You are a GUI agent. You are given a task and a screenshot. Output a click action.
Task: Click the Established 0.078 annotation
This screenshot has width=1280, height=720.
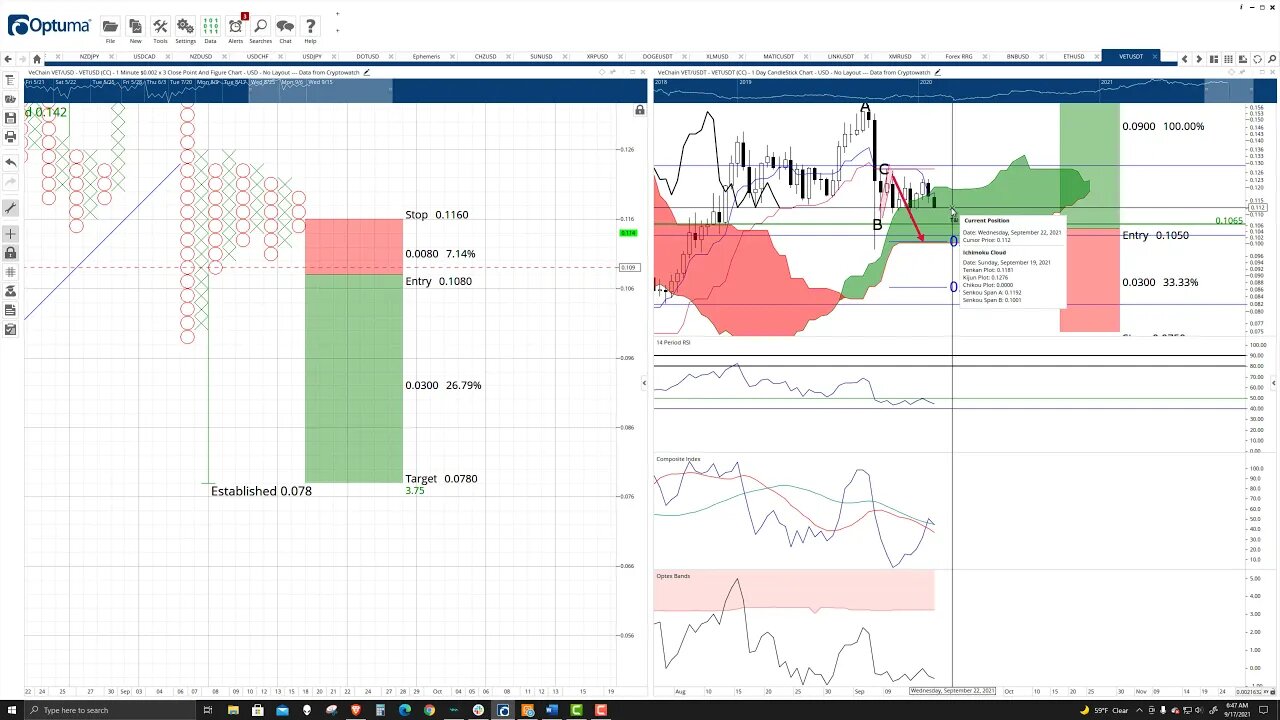(261, 491)
